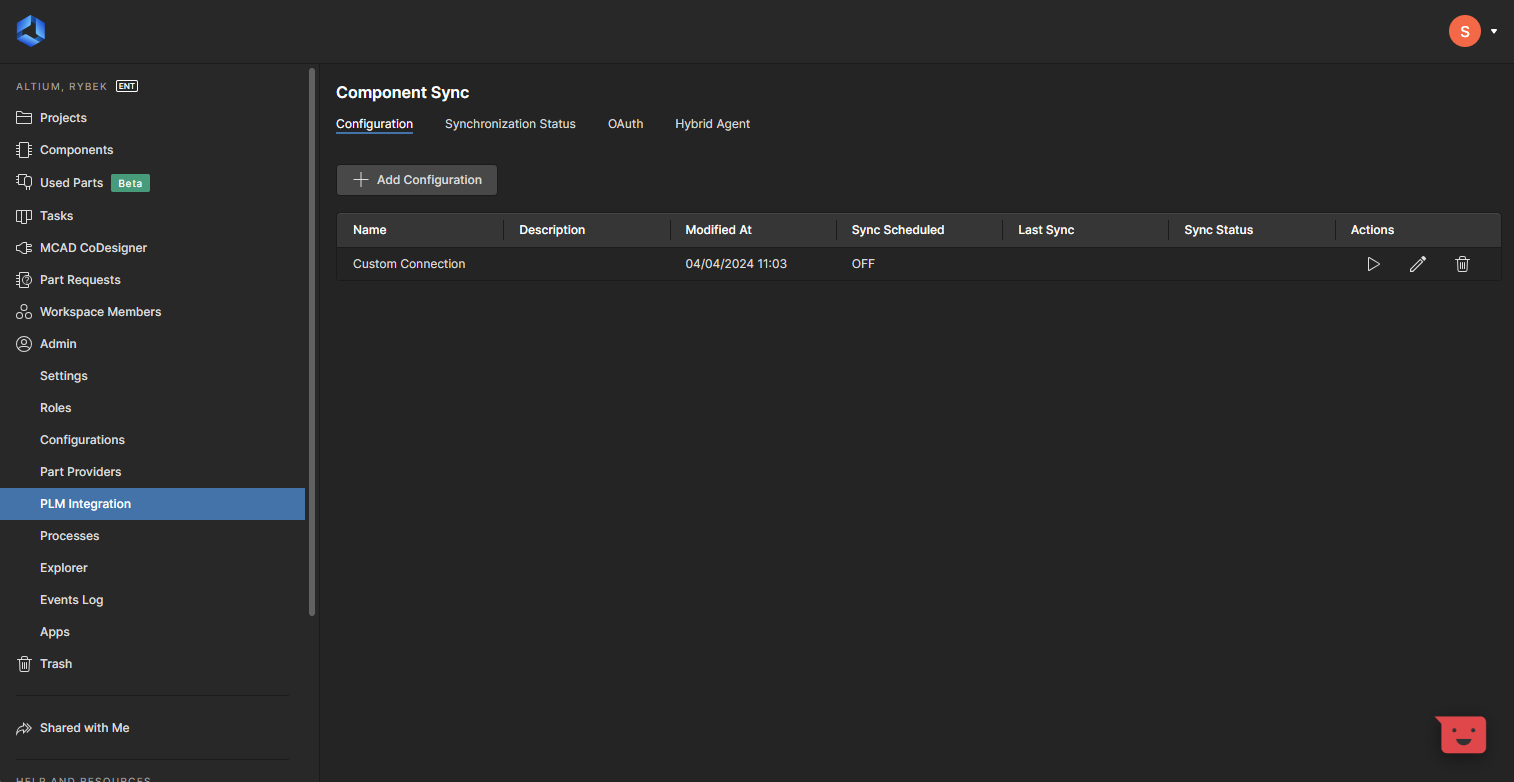1514x782 pixels.
Task: Open the Trash link text
Action: point(56,664)
